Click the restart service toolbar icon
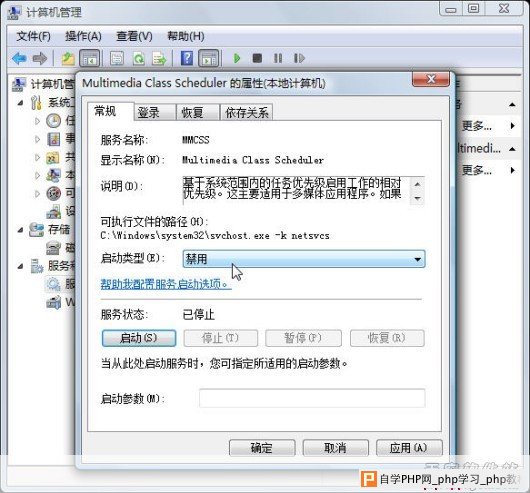The height and width of the screenshot is (493, 530). (x=299, y=58)
